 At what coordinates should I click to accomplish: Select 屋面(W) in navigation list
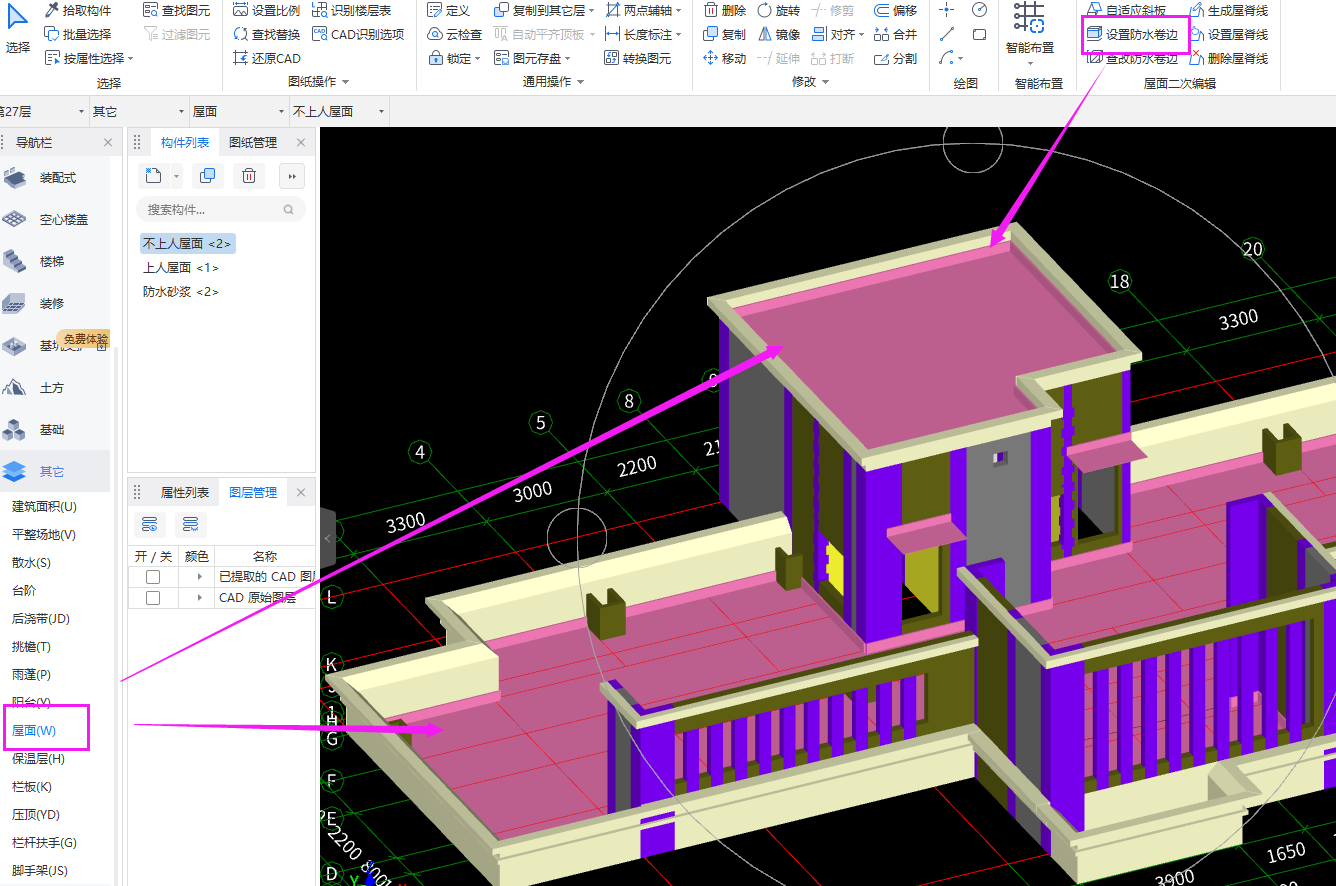point(34,730)
